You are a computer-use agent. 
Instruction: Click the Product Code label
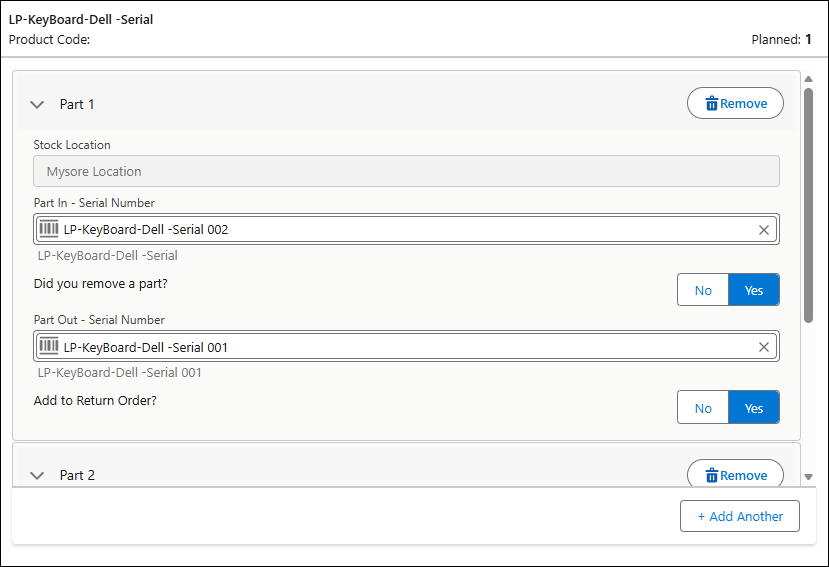tap(49, 39)
